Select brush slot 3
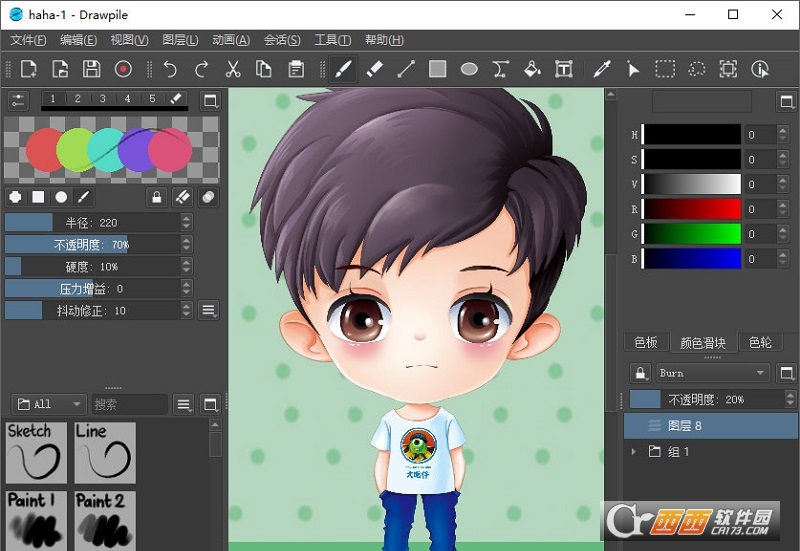800x551 pixels. click(103, 98)
